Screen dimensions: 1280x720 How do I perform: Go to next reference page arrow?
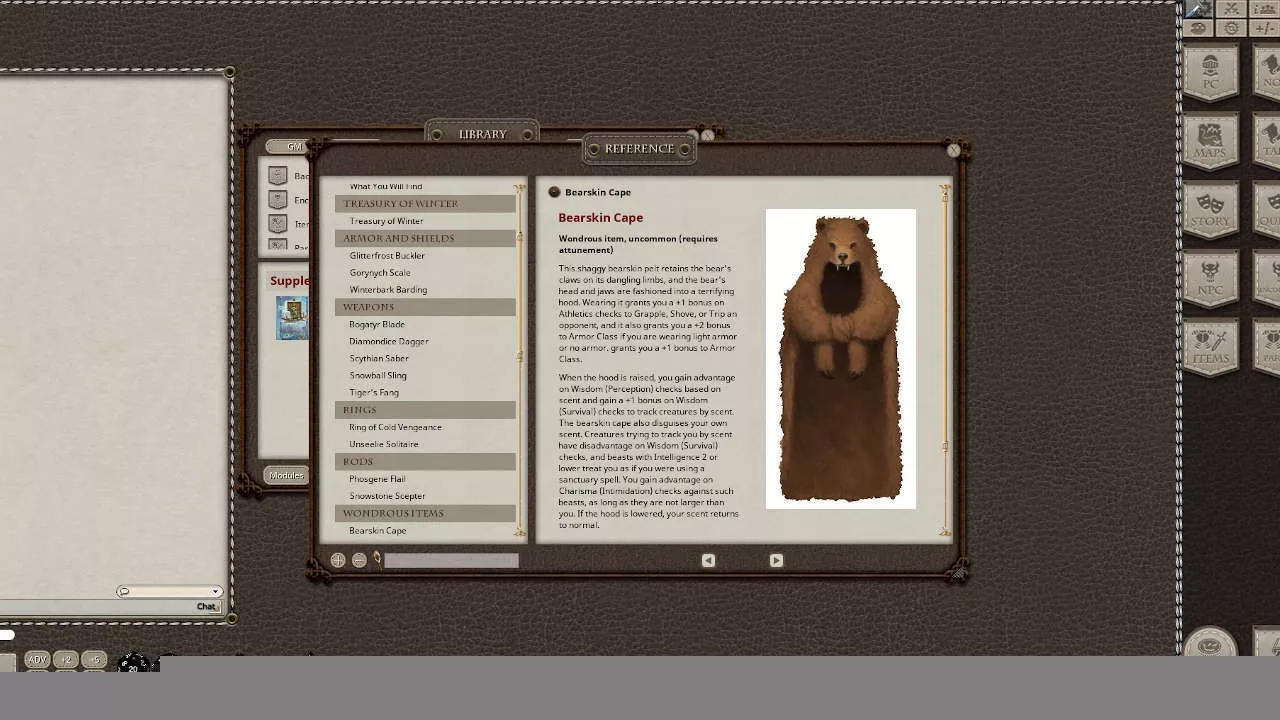coord(776,561)
